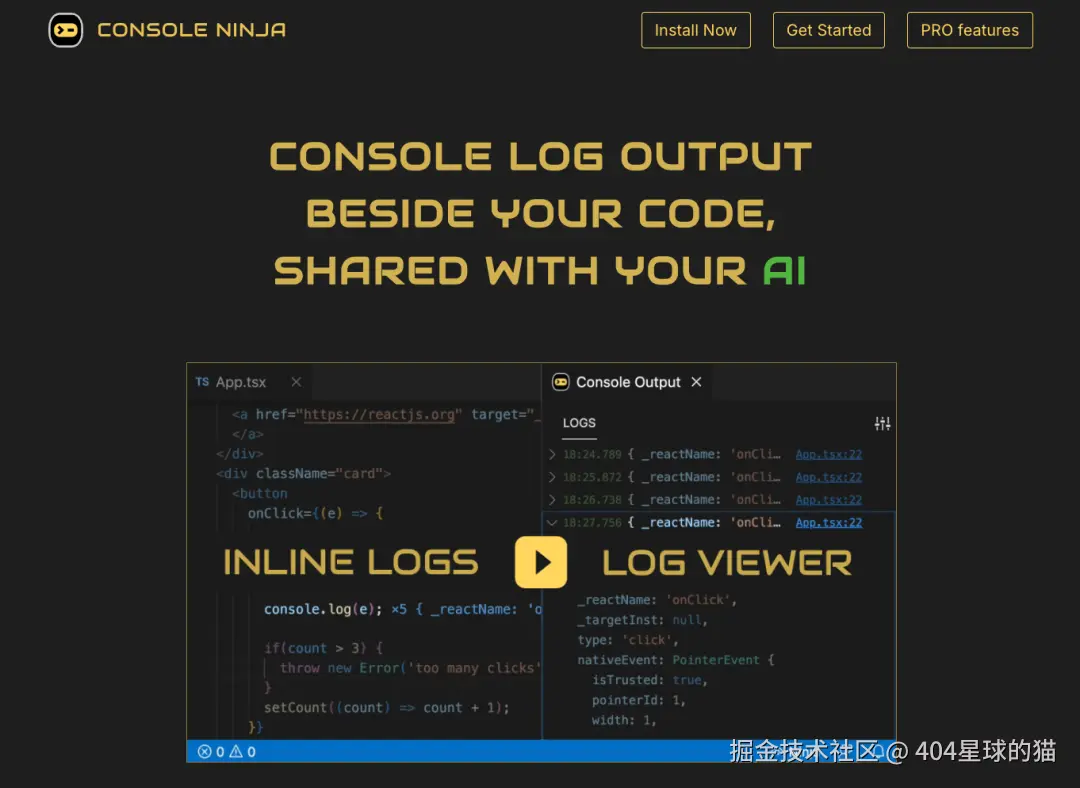Expand the 18:25.872 log entry
The image size is (1080, 788).
[x=552, y=477]
